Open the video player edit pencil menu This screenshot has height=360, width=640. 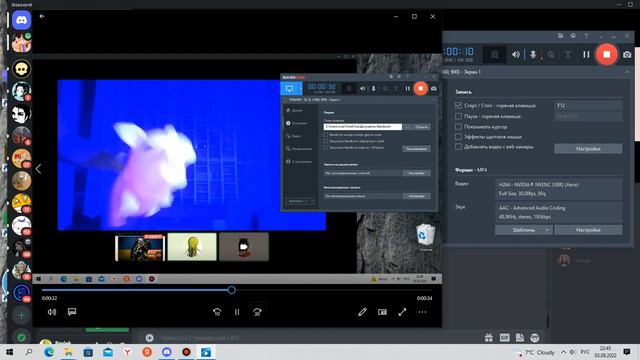pyautogui.click(x=362, y=312)
